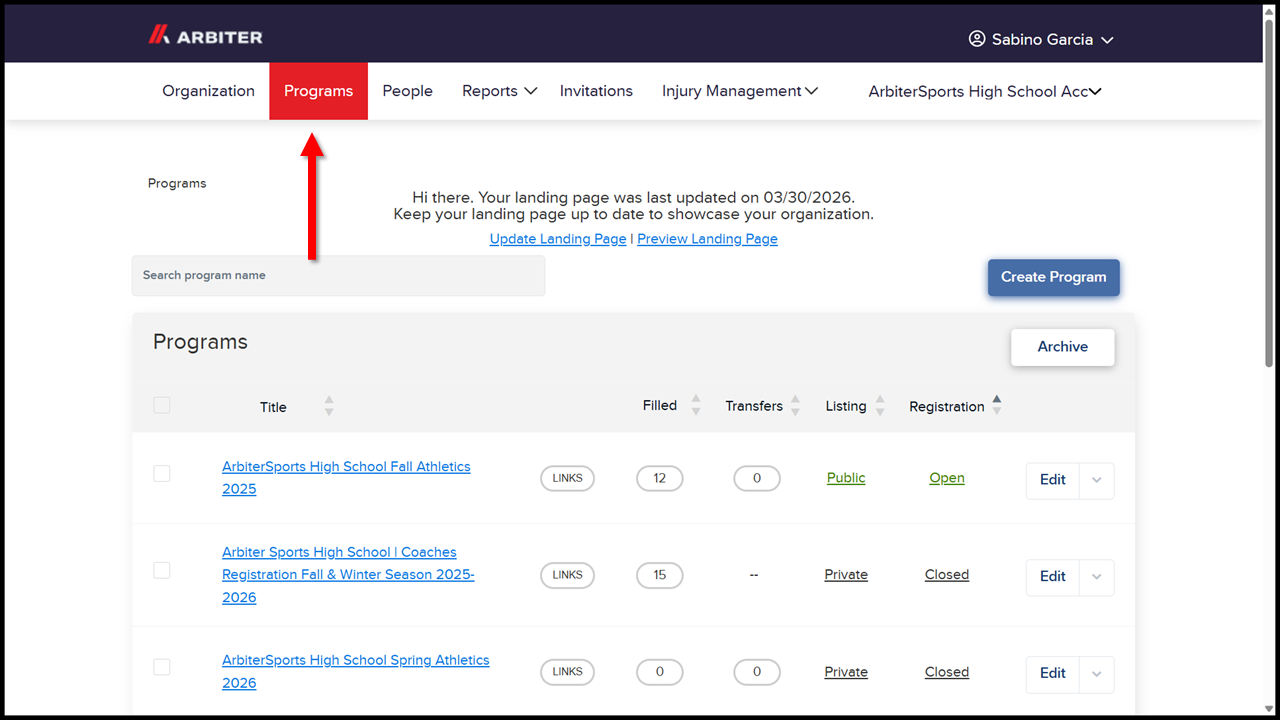Click the Programs breadcrumb text
The width and height of the screenshot is (1280, 720).
(x=177, y=184)
